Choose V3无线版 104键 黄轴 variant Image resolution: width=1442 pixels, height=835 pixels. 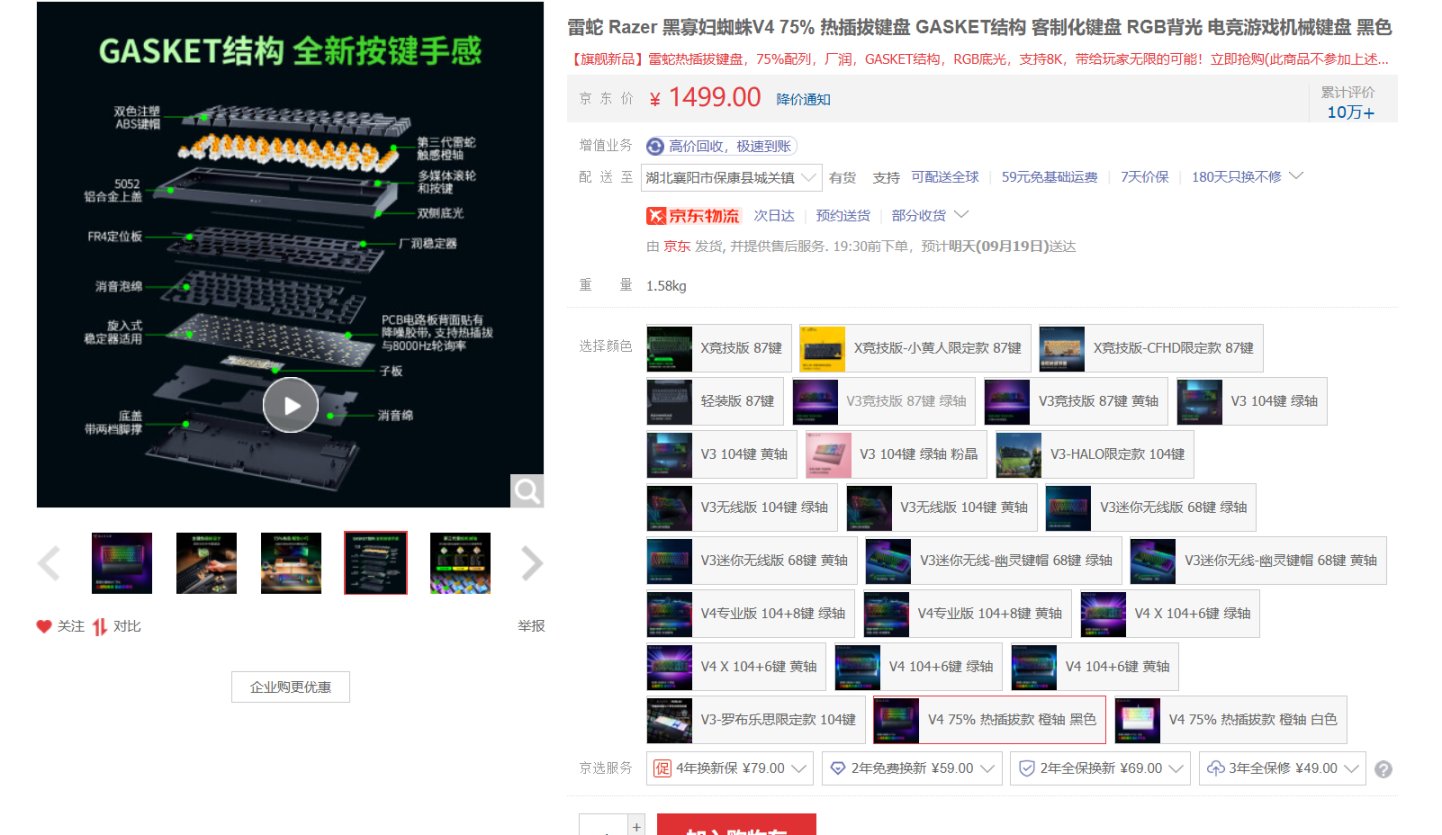[941, 508]
